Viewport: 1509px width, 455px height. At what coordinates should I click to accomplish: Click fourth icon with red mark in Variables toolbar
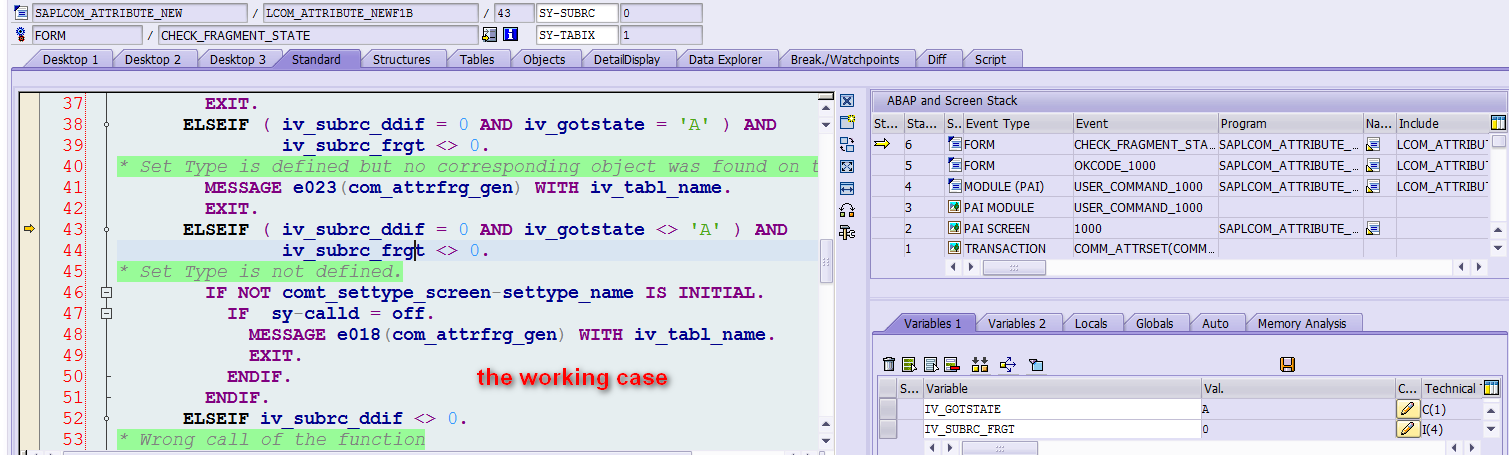click(x=951, y=365)
